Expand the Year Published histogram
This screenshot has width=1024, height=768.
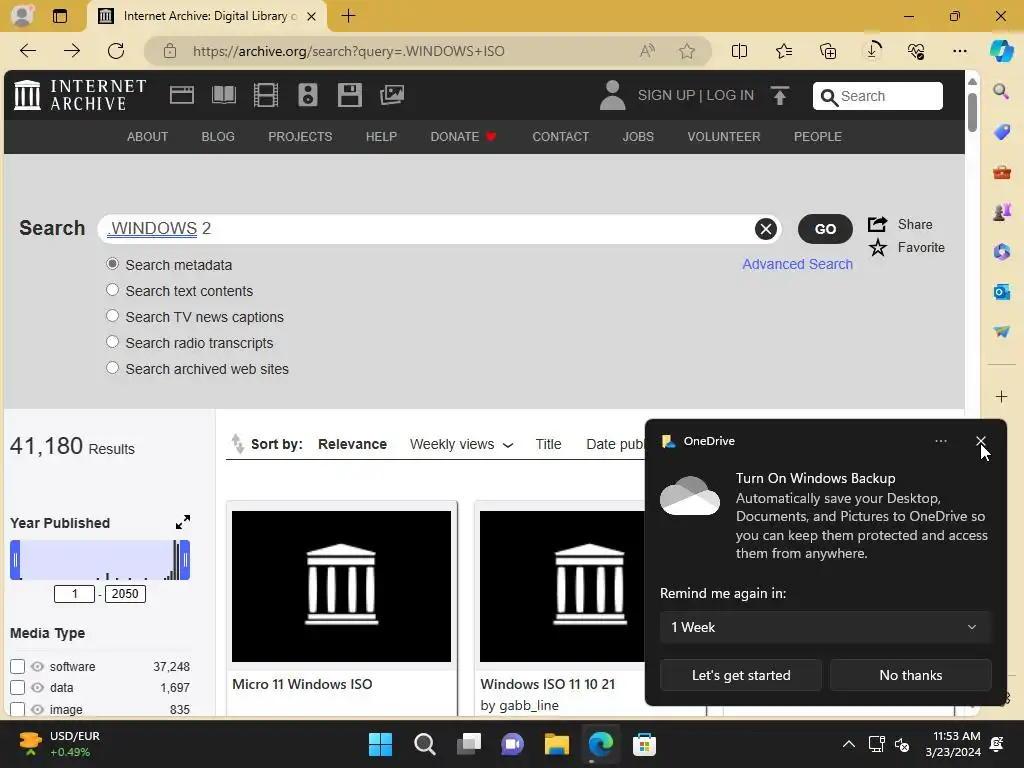click(183, 522)
